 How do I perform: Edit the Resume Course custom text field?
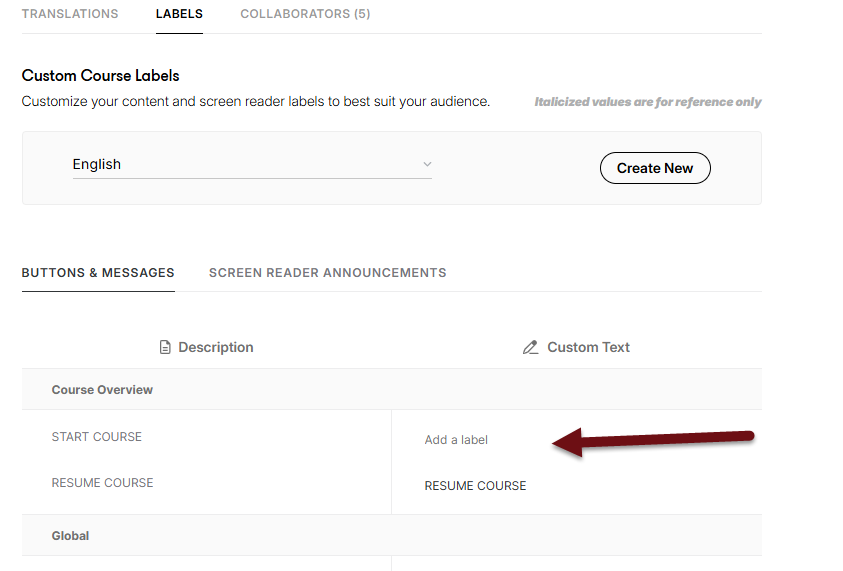click(x=475, y=486)
